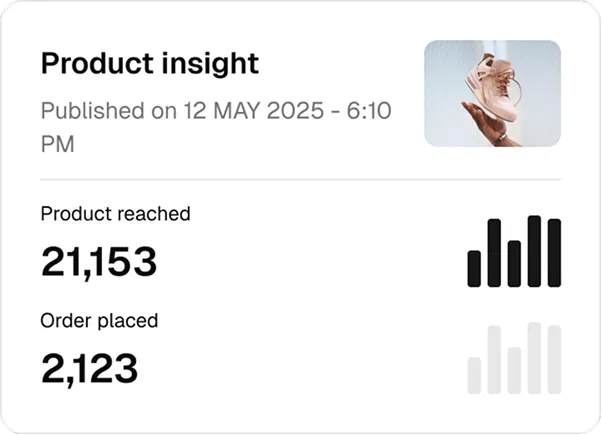Click the 2,123 orders placed figure
602x435 pixels.
(x=89, y=369)
